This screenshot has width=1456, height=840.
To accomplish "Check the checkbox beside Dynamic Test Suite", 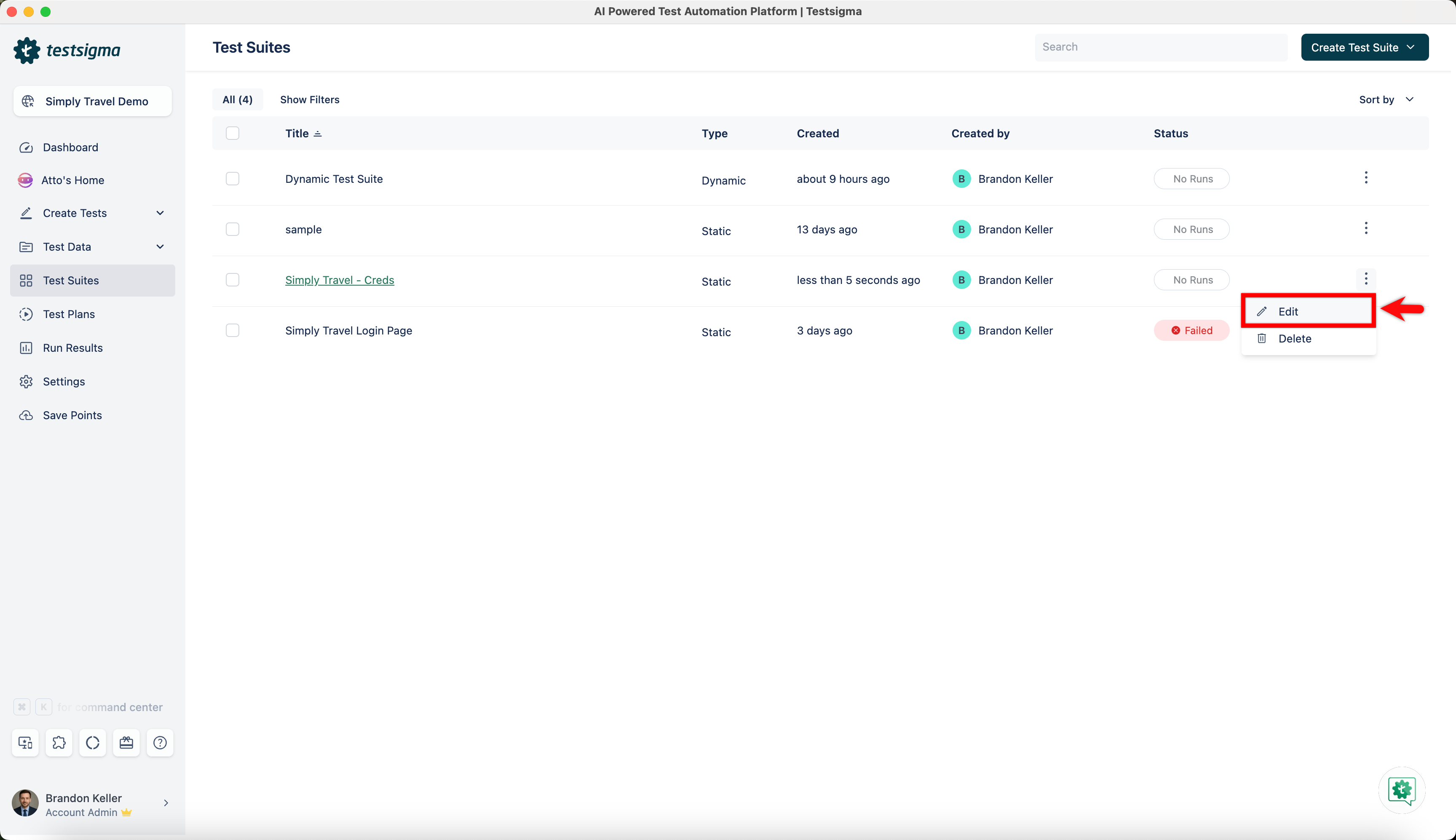I will [x=233, y=178].
